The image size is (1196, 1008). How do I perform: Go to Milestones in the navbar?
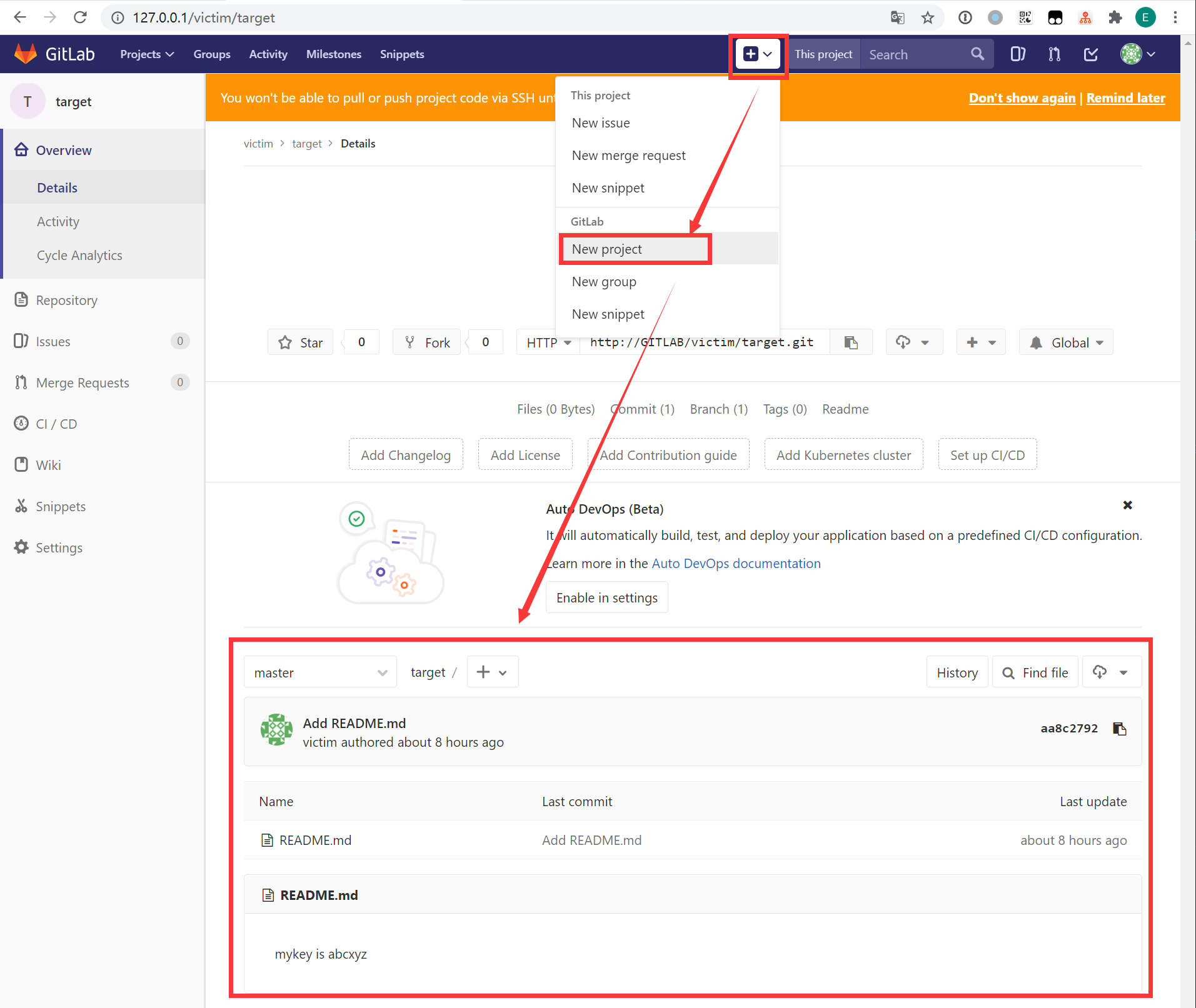coord(334,54)
